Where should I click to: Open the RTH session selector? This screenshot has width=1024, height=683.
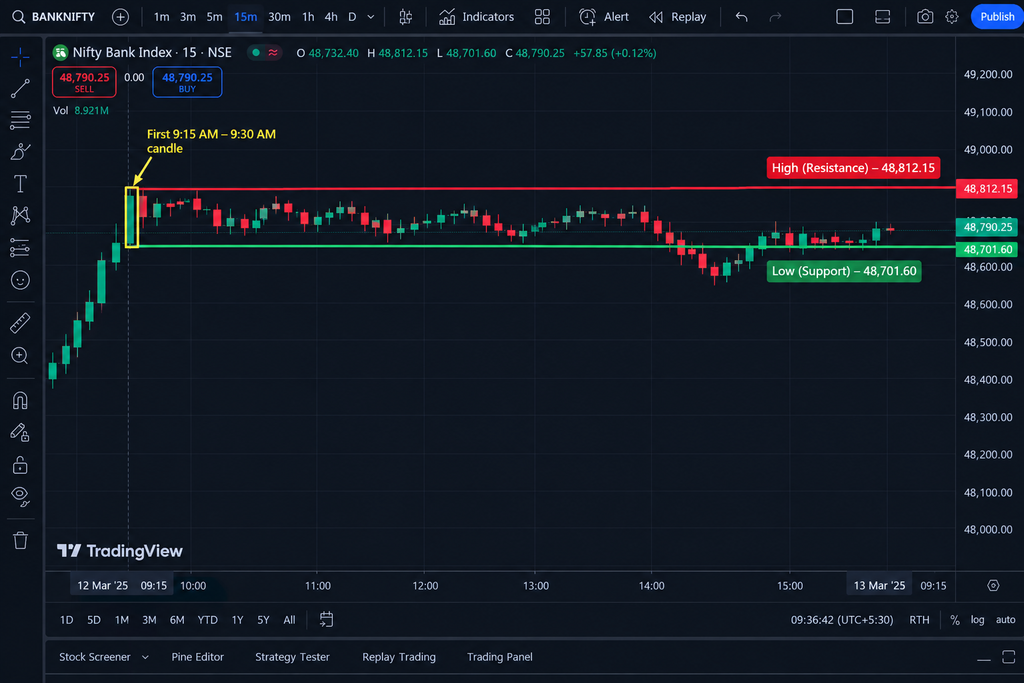pos(920,620)
